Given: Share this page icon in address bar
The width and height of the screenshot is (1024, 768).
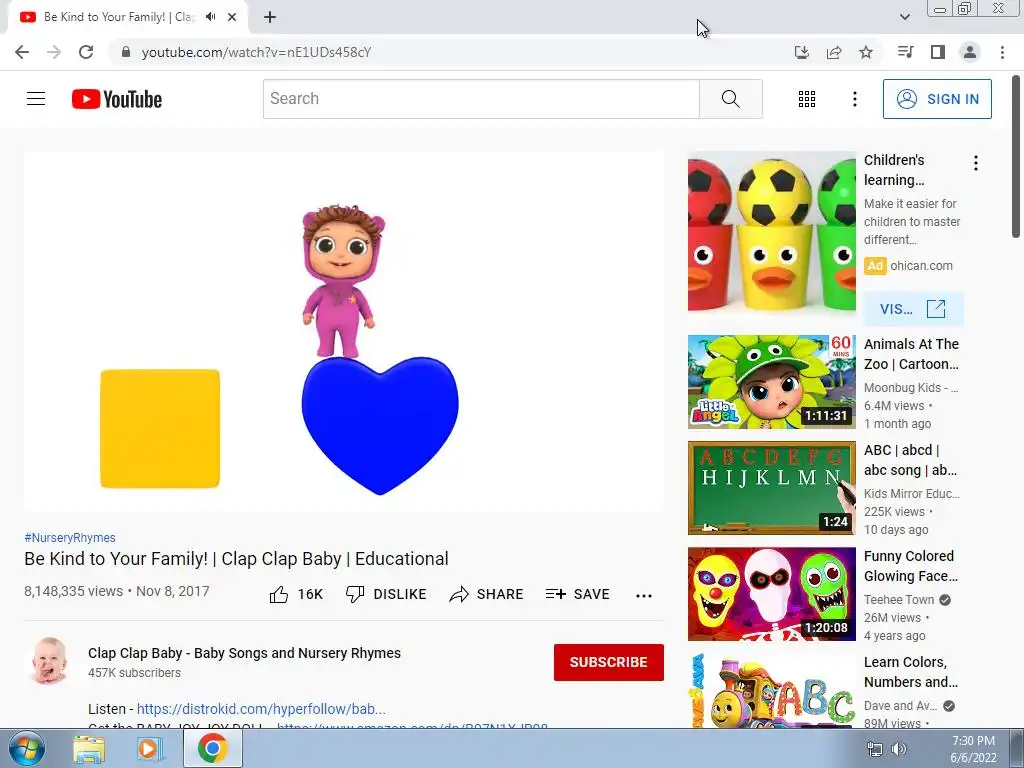Looking at the screenshot, I should (x=834, y=52).
